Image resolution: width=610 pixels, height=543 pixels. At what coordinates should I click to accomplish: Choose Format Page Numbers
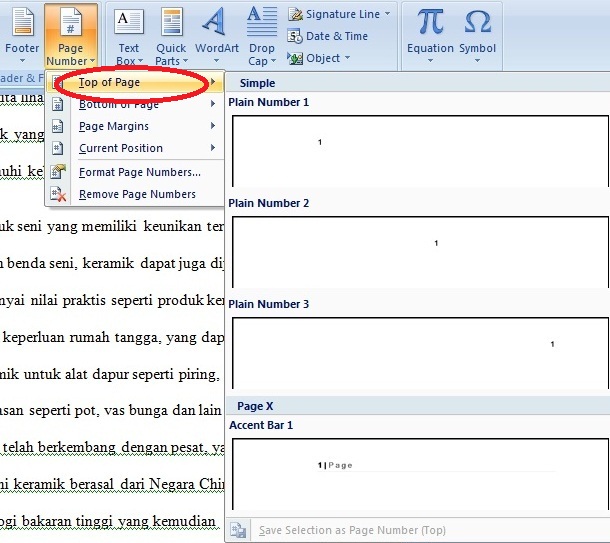pos(135,172)
